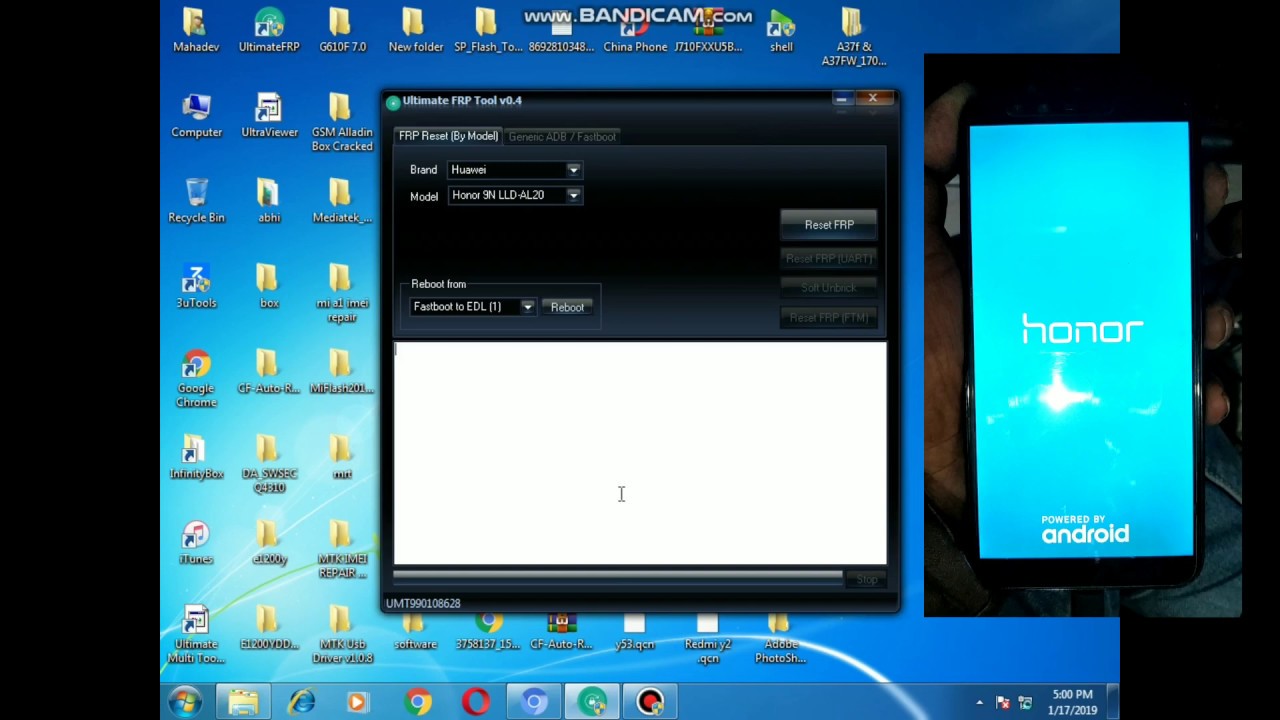The image size is (1280, 720).
Task: Open the software folder on desktop
Action: tap(415, 631)
